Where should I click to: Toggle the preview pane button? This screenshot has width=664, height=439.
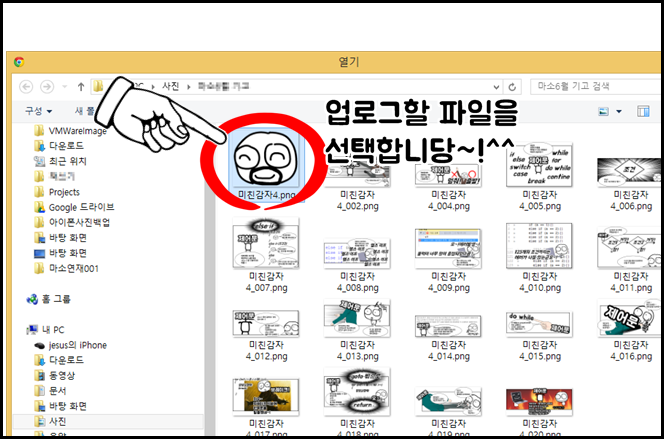coord(643,111)
